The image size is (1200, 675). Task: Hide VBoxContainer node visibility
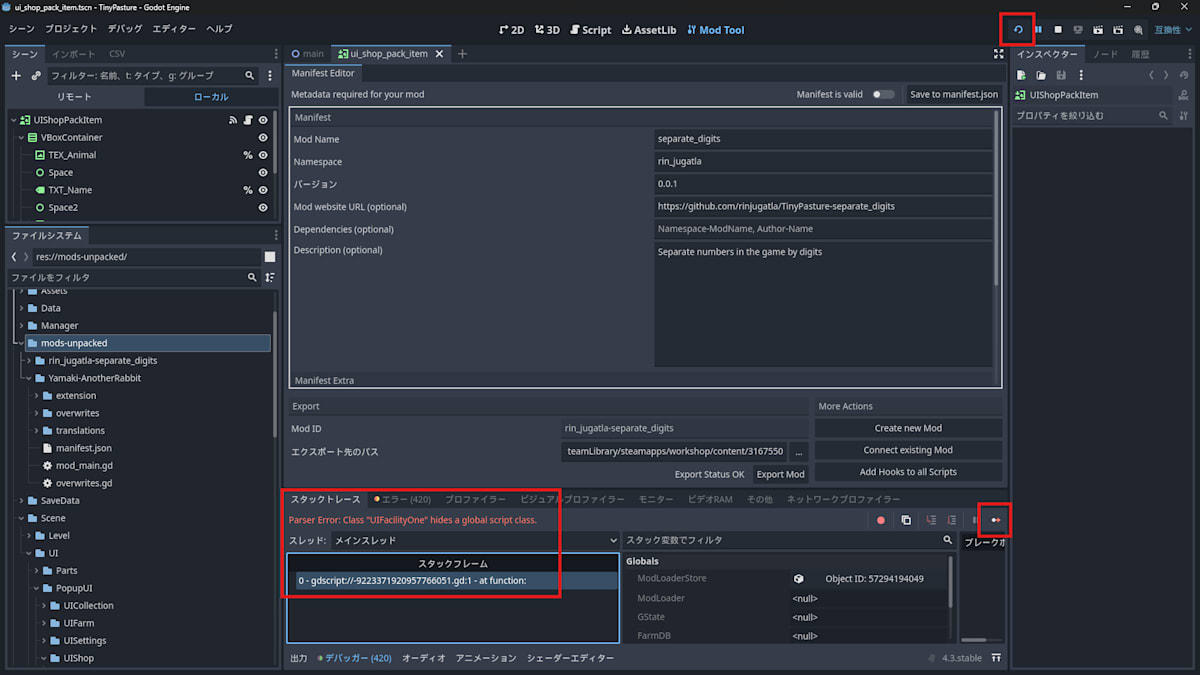(x=263, y=137)
